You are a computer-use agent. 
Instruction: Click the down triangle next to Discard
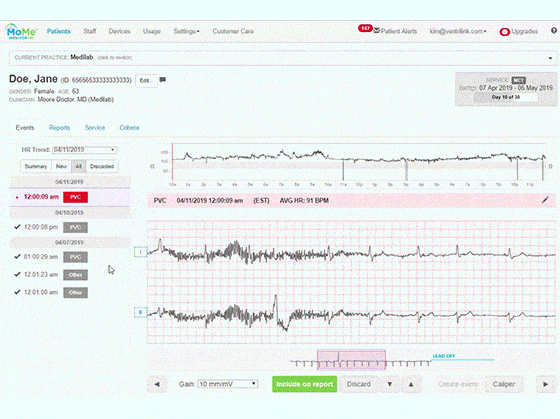point(390,384)
